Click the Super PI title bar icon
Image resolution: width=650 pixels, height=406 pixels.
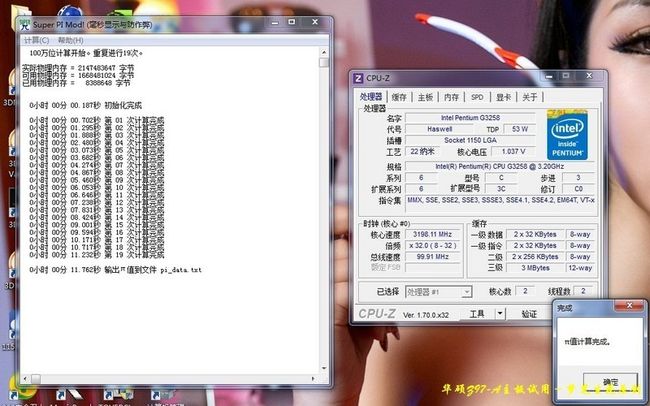click(x=25, y=24)
